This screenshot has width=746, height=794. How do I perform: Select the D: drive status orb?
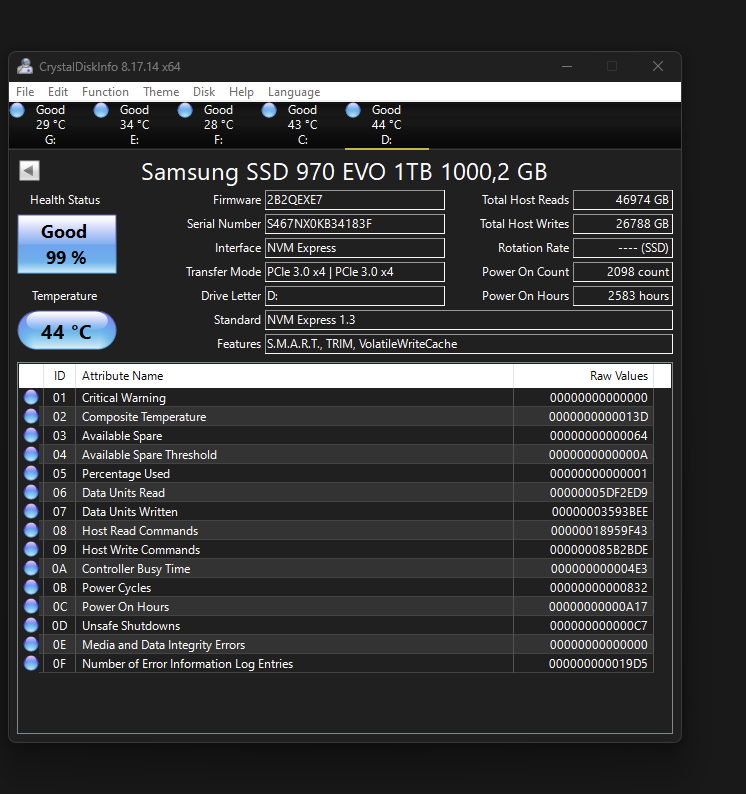tap(353, 110)
